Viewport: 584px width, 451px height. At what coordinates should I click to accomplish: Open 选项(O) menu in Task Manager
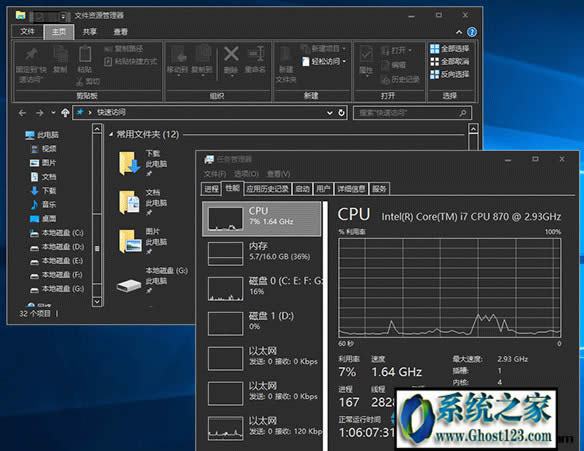246,174
